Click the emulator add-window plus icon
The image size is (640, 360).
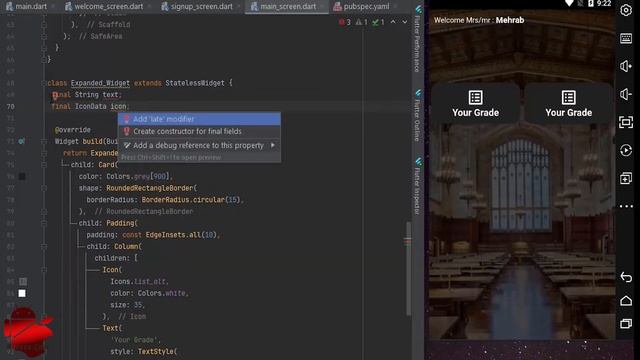click(626, 178)
